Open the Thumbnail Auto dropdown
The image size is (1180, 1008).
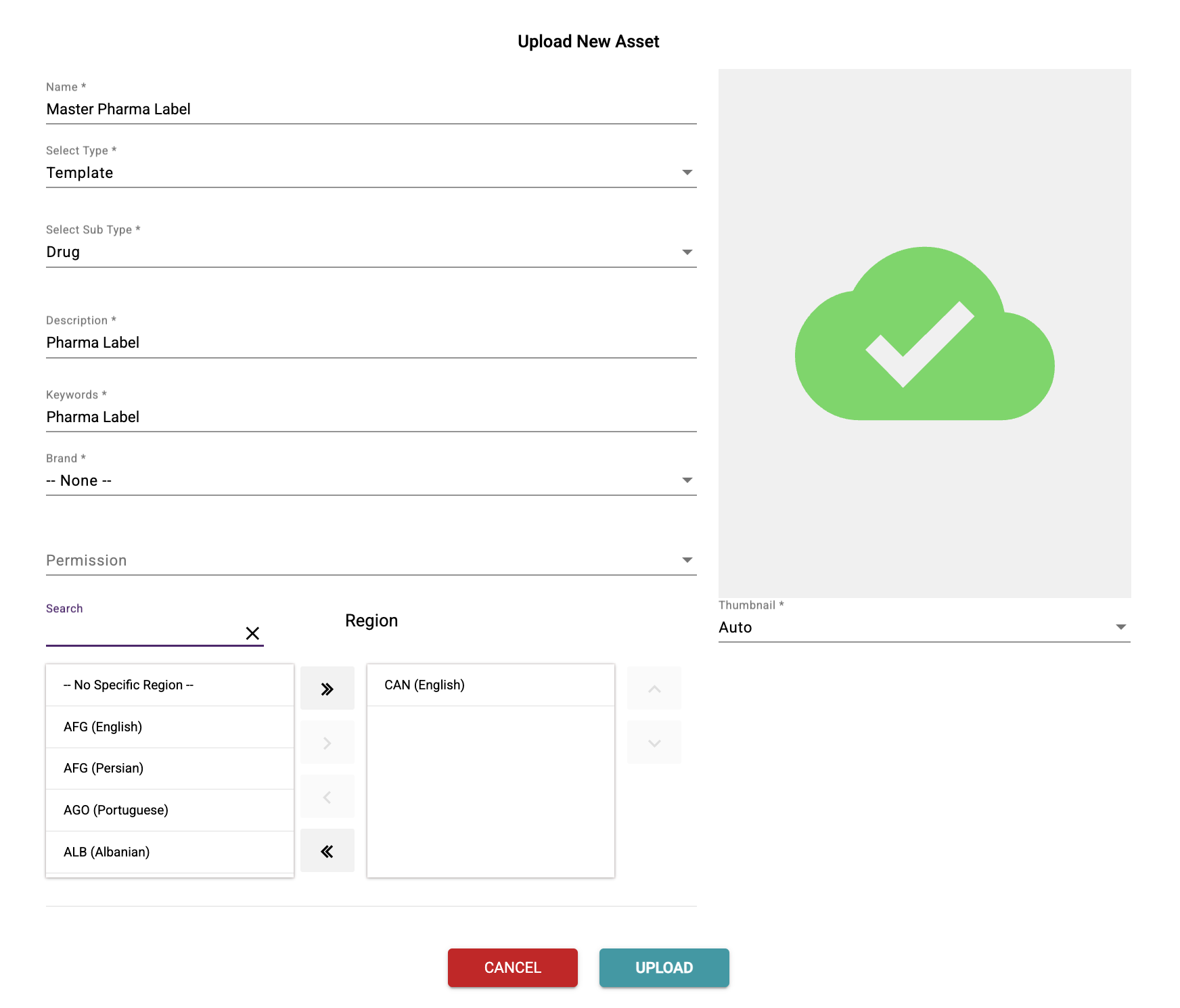click(x=924, y=627)
